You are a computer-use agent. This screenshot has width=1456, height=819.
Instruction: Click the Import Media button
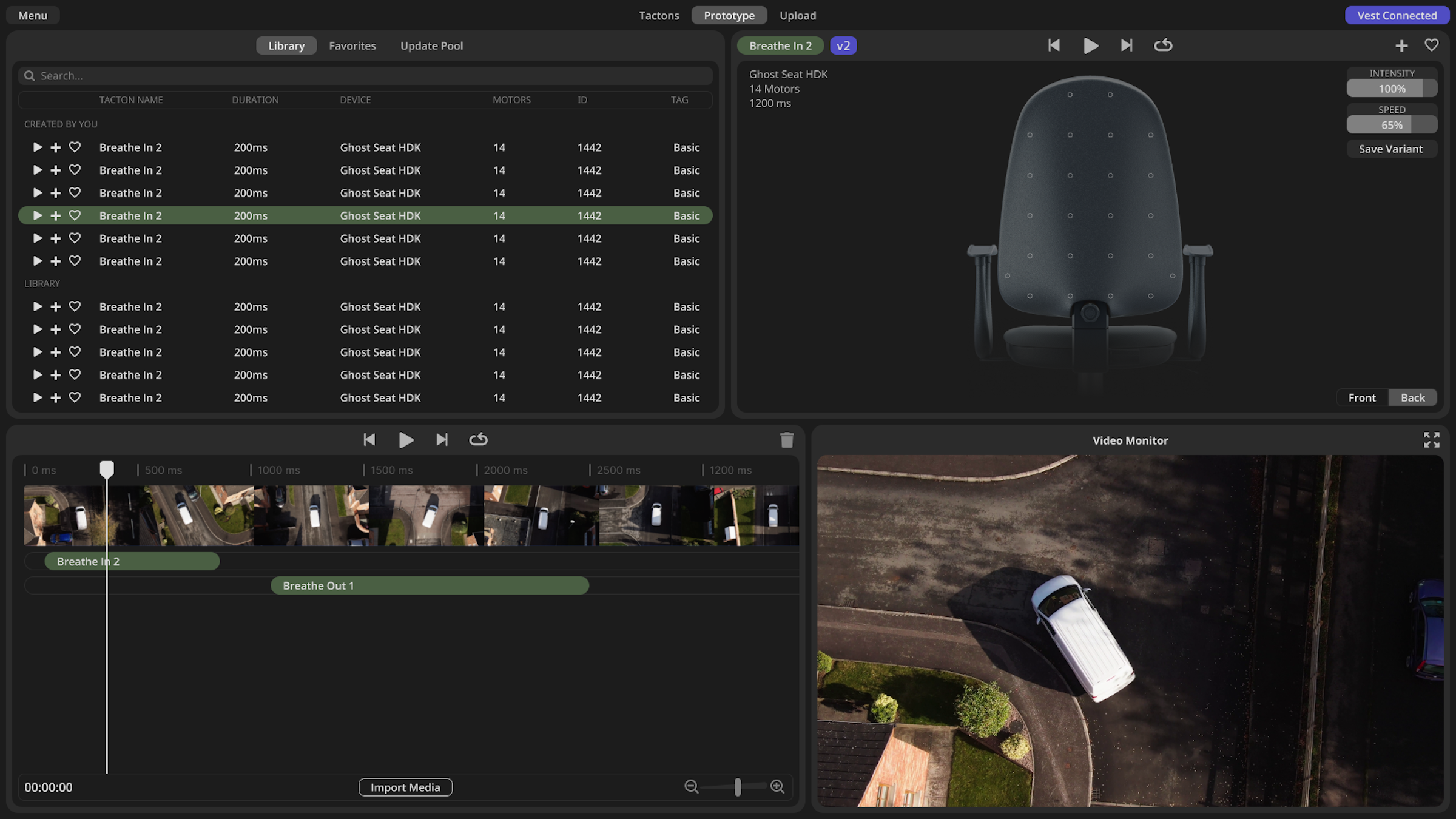(x=405, y=787)
